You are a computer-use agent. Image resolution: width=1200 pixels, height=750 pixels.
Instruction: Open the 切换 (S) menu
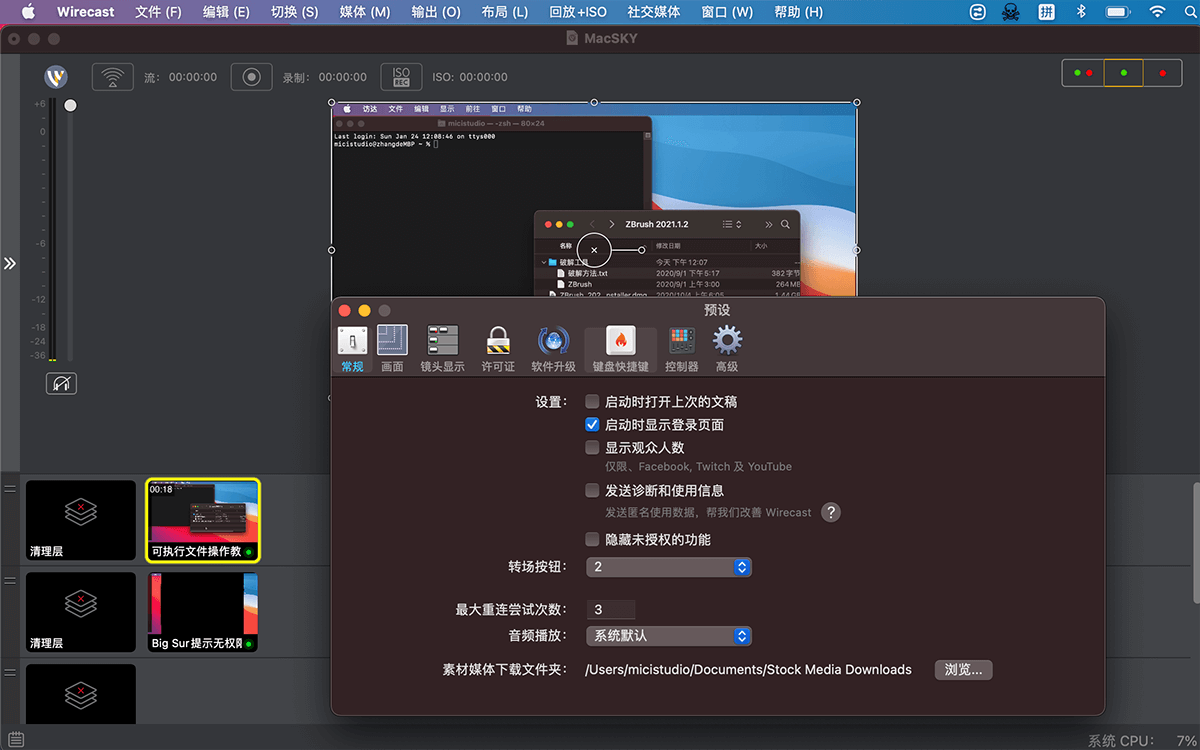click(x=294, y=12)
